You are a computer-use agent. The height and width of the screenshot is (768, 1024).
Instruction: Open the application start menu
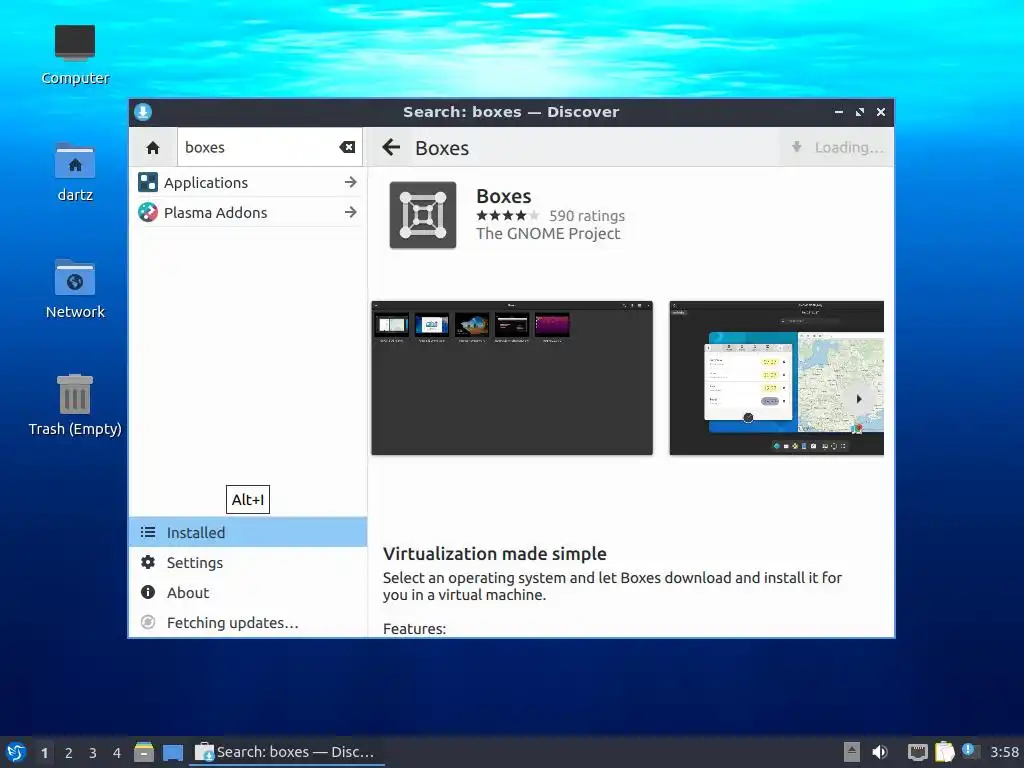pyautogui.click(x=16, y=752)
